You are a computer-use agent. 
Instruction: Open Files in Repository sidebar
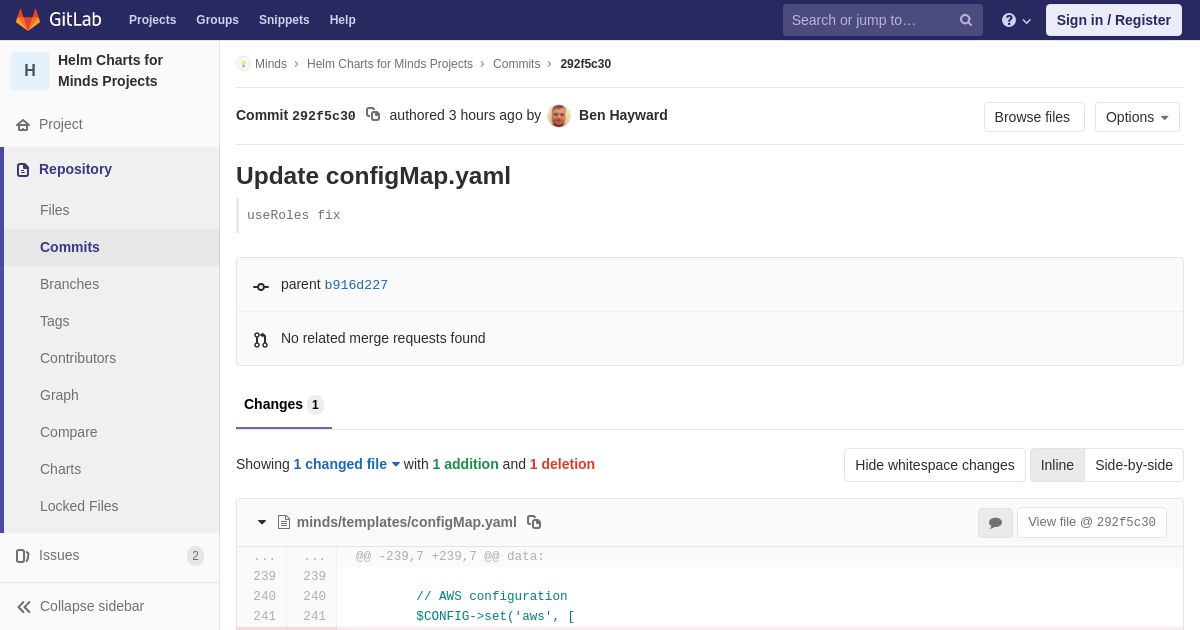pyautogui.click(x=55, y=210)
